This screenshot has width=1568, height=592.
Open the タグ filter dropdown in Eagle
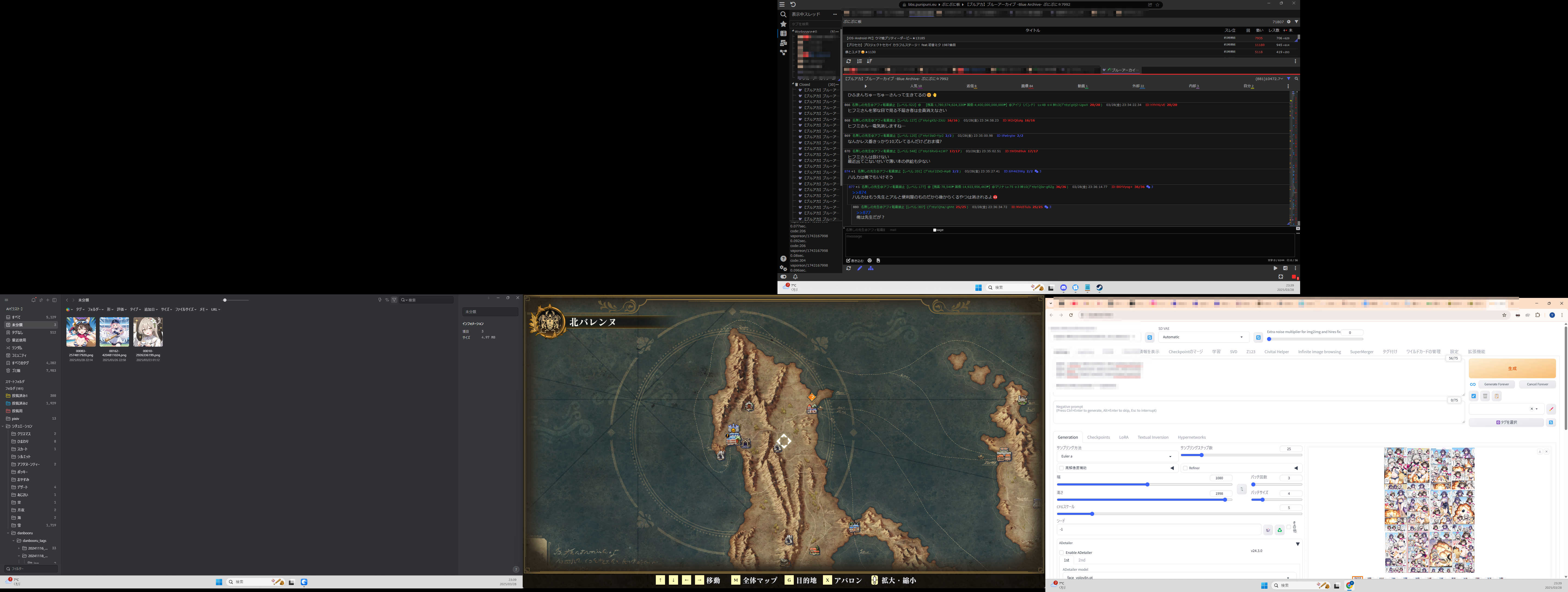80,309
